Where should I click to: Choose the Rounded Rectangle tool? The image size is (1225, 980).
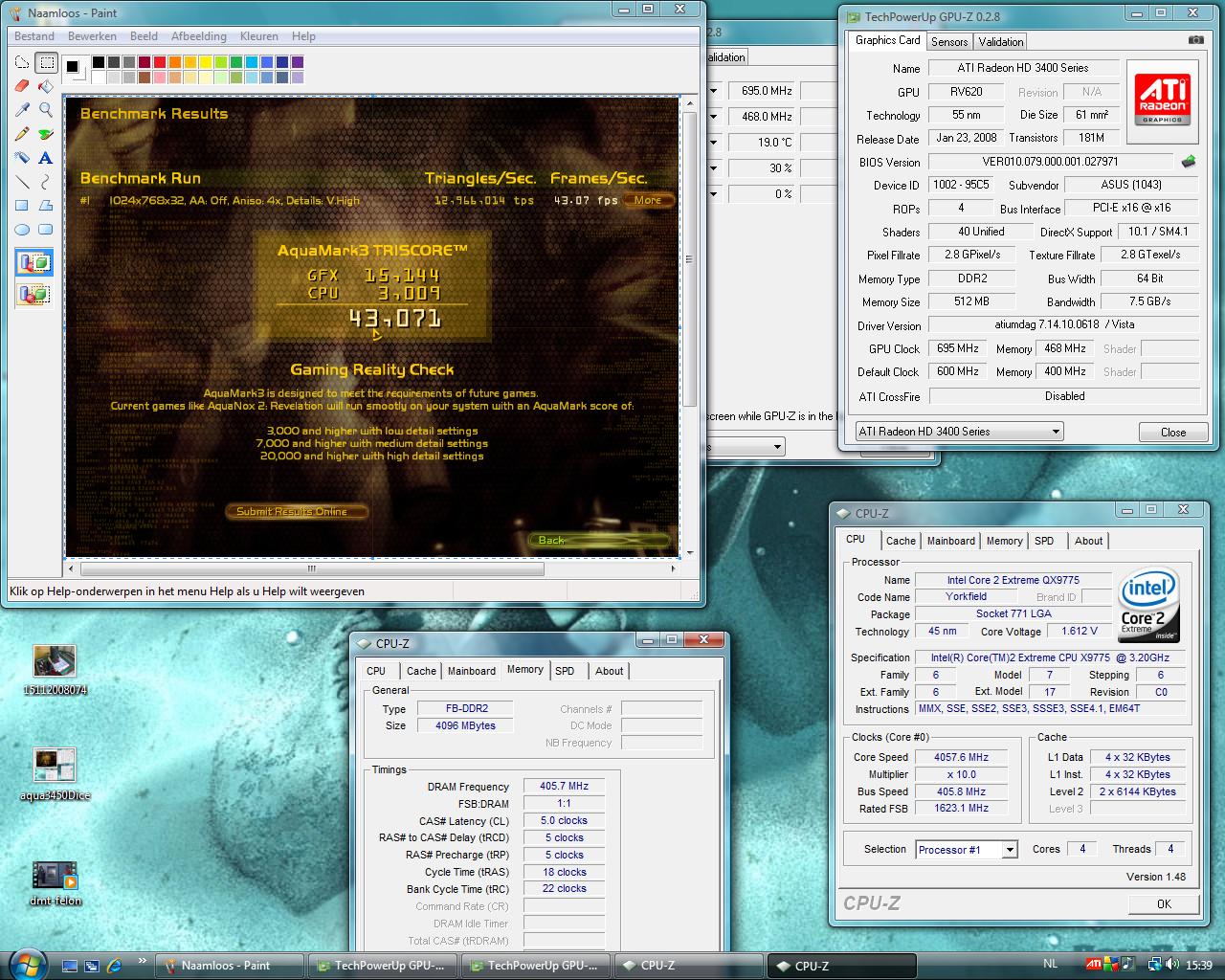pyautogui.click(x=45, y=230)
